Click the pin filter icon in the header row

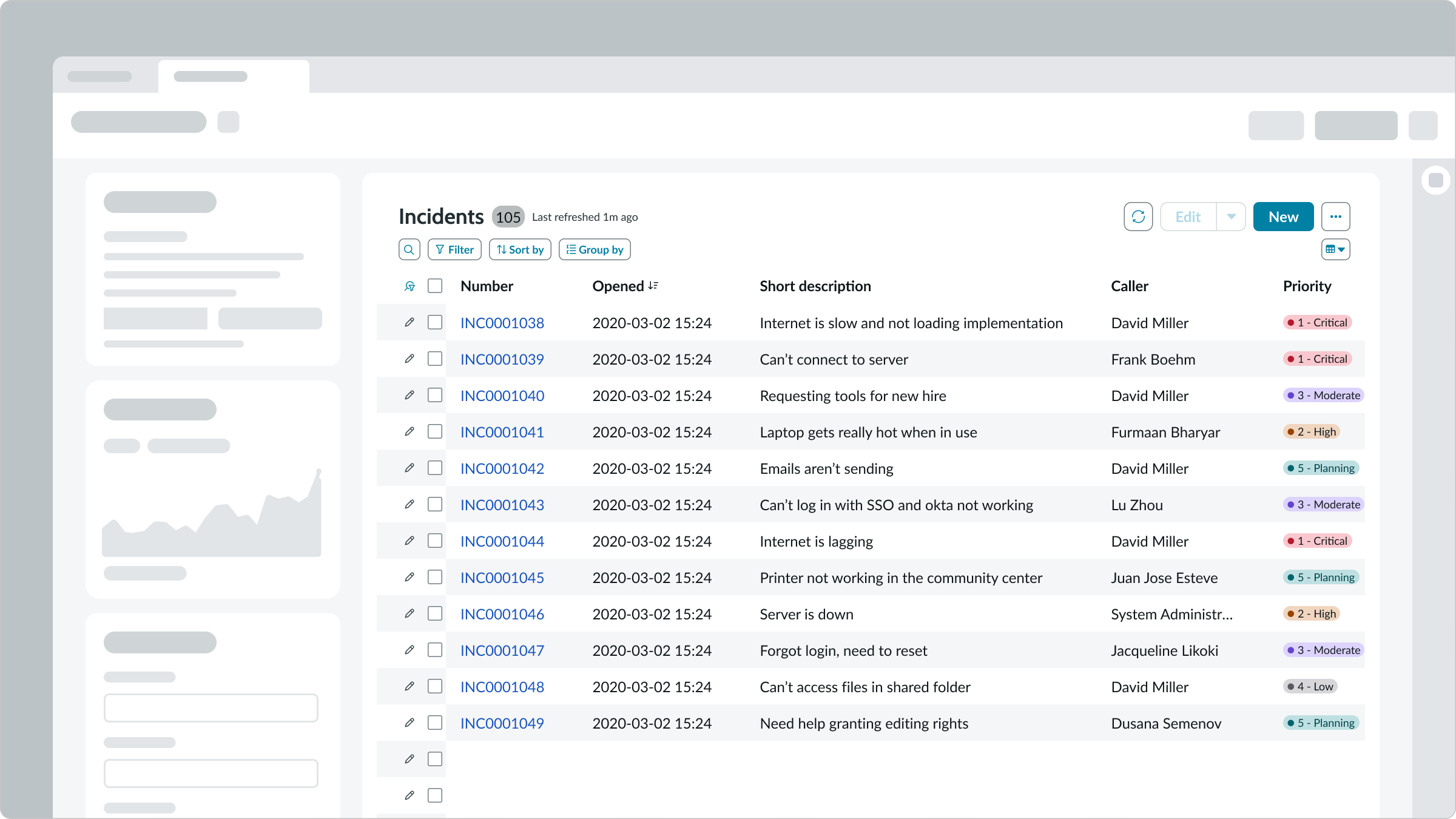[410, 286]
